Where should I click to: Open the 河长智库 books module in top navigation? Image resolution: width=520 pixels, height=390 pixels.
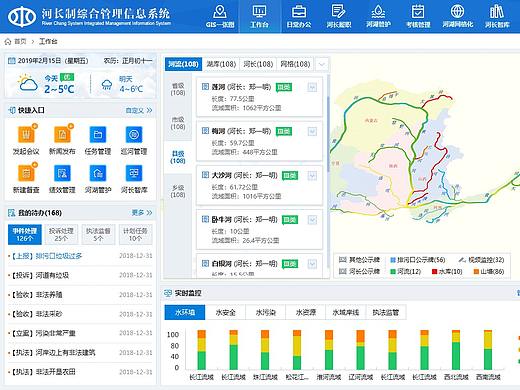pyautogui.click(x=497, y=16)
